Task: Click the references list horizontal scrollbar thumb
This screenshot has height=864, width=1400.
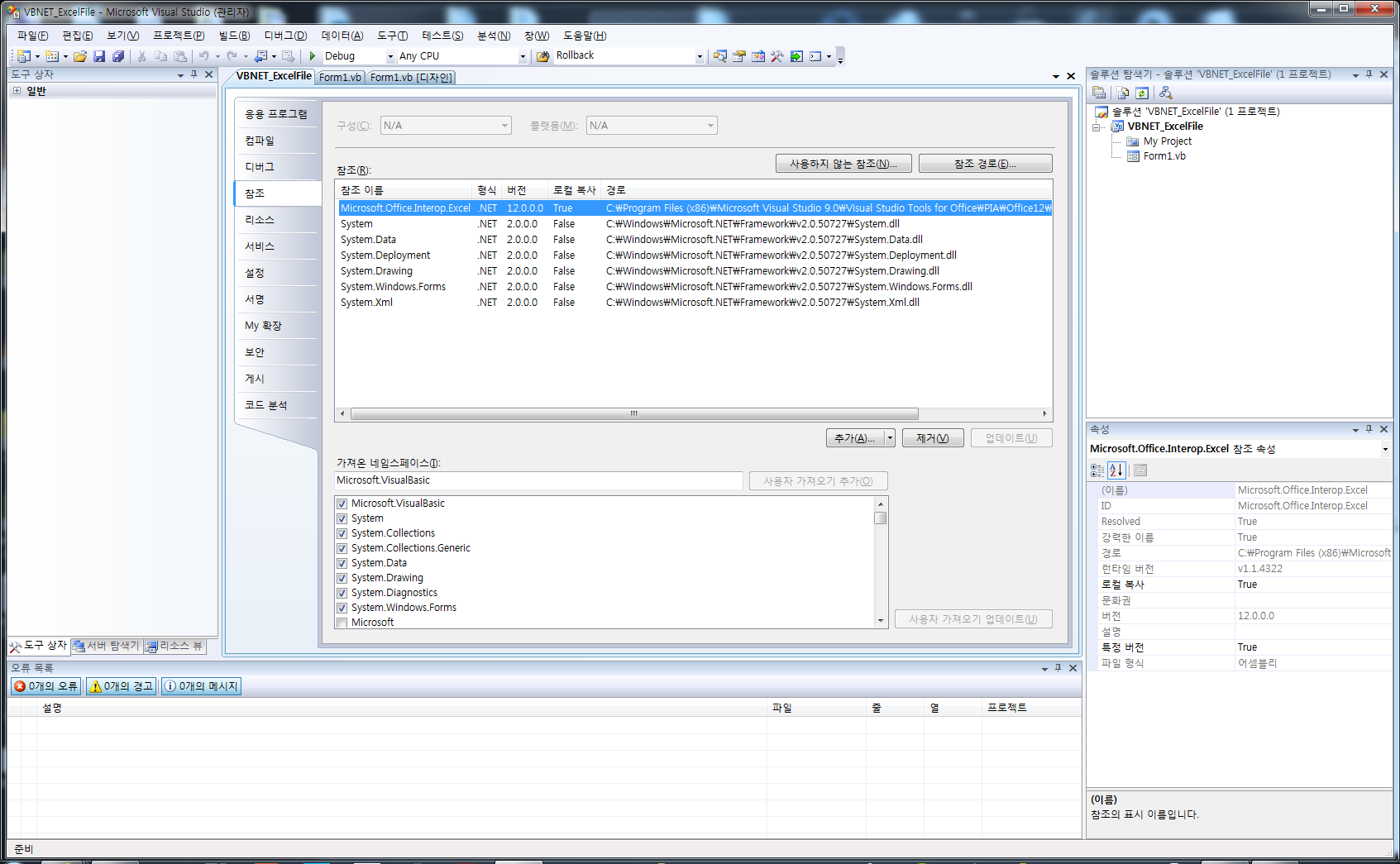Action: [634, 413]
